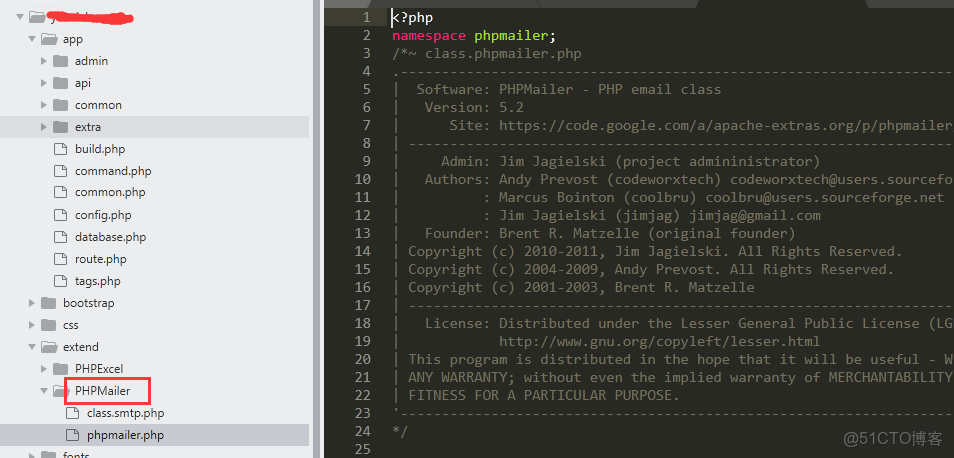
Task: Open tags.php in the sidebar
Action: point(97,281)
